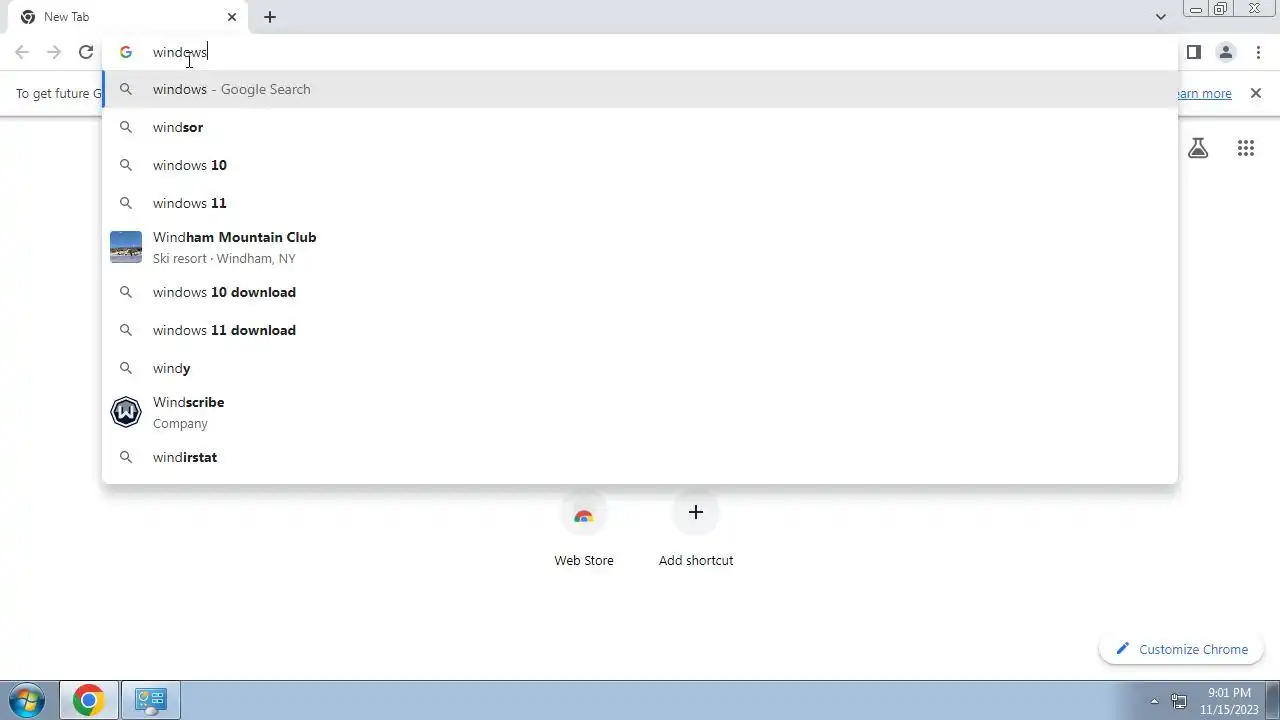The height and width of the screenshot is (720, 1280).
Task: Choose the 'windows 11' suggestion
Action: point(640,203)
